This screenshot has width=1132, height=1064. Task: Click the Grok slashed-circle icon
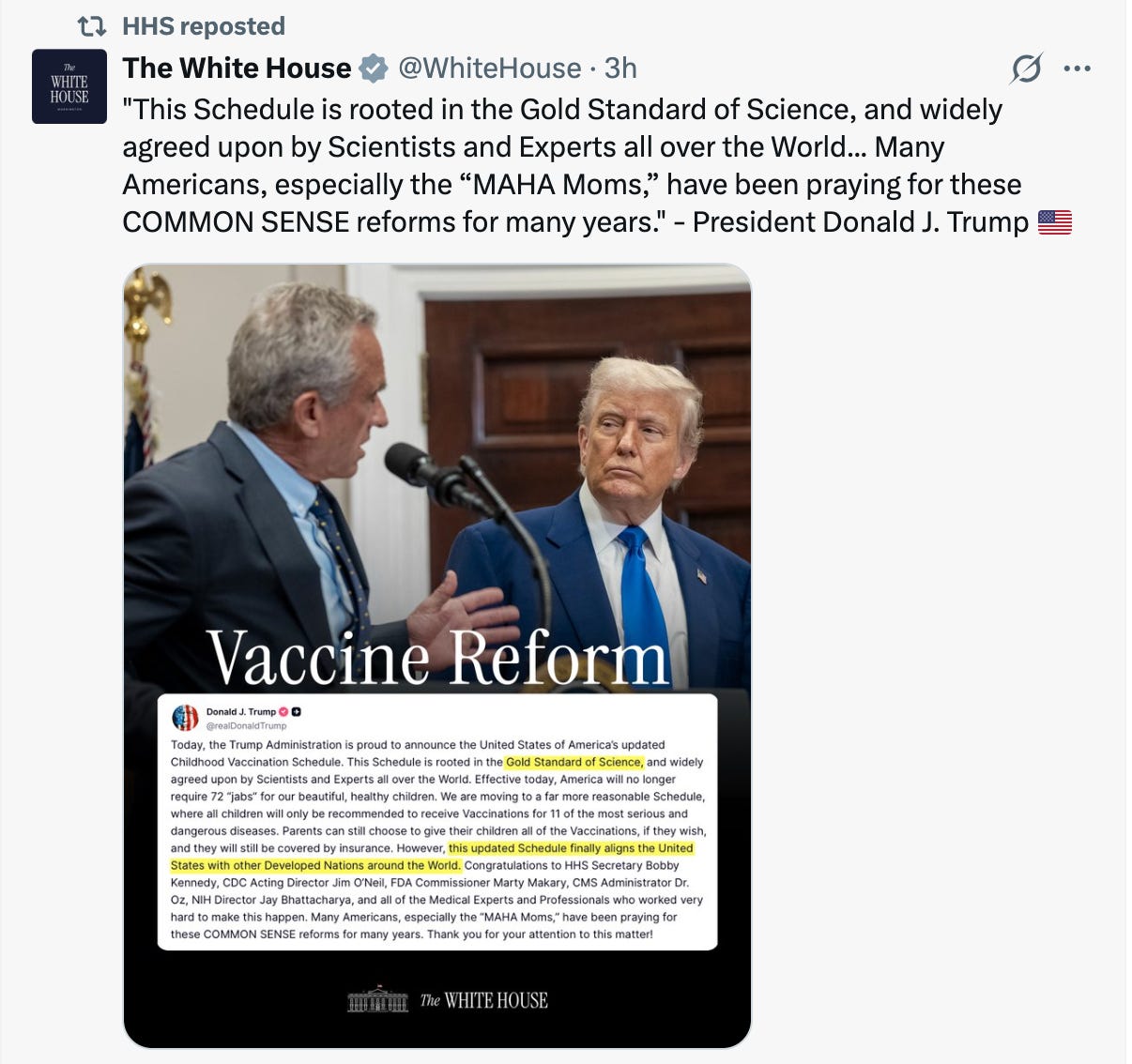click(1027, 68)
